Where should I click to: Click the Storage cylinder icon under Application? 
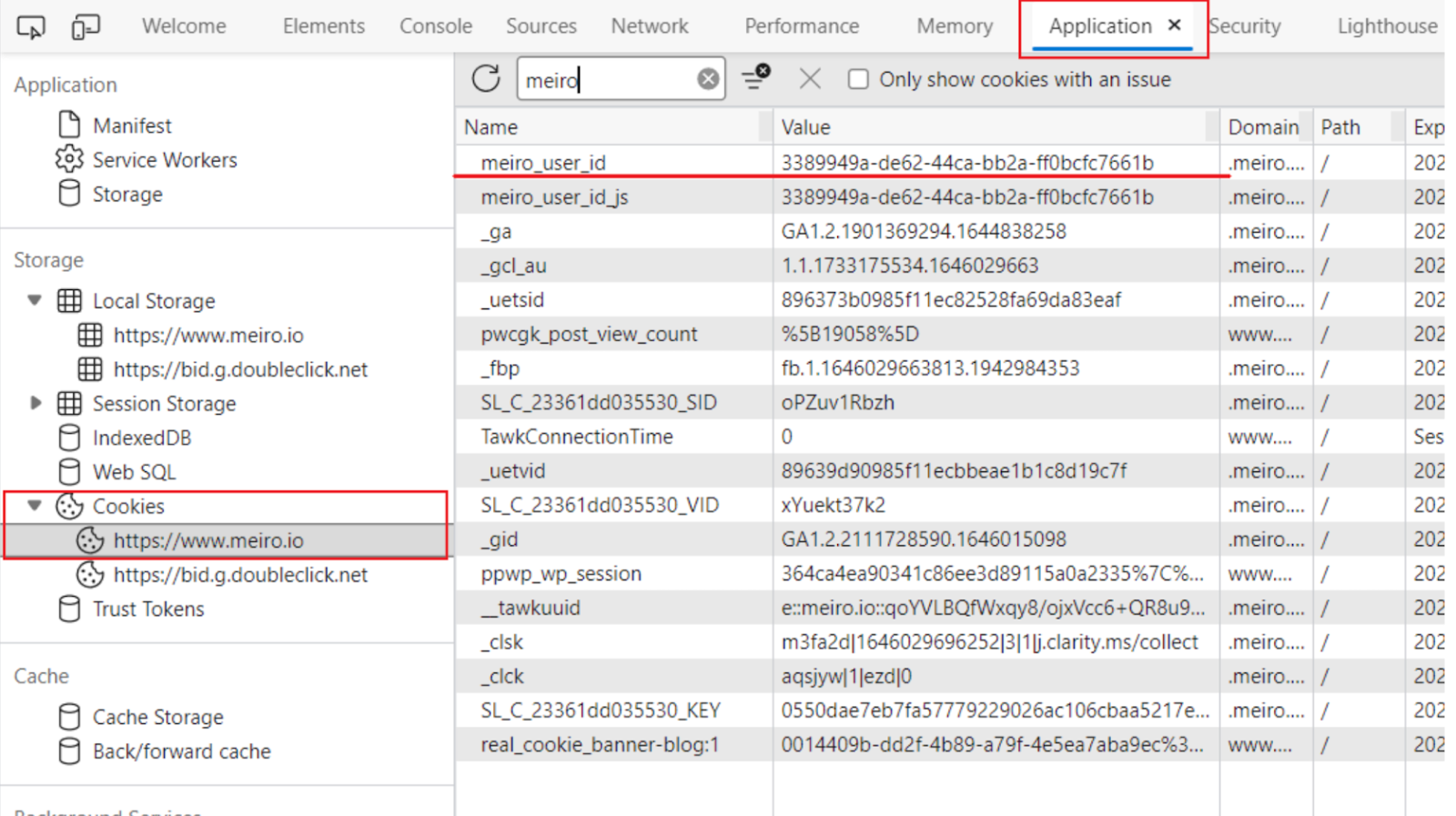69,194
